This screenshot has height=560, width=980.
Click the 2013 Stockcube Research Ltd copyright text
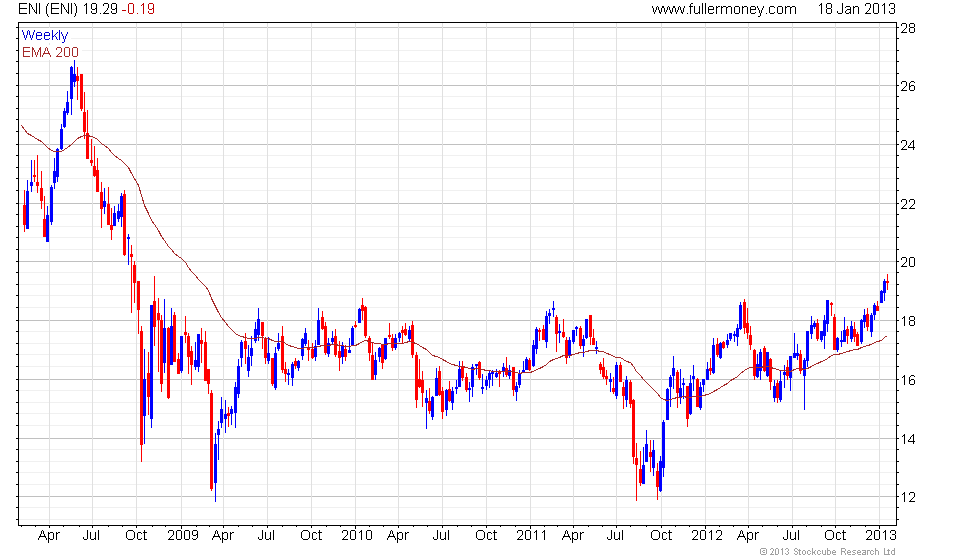(x=827, y=552)
